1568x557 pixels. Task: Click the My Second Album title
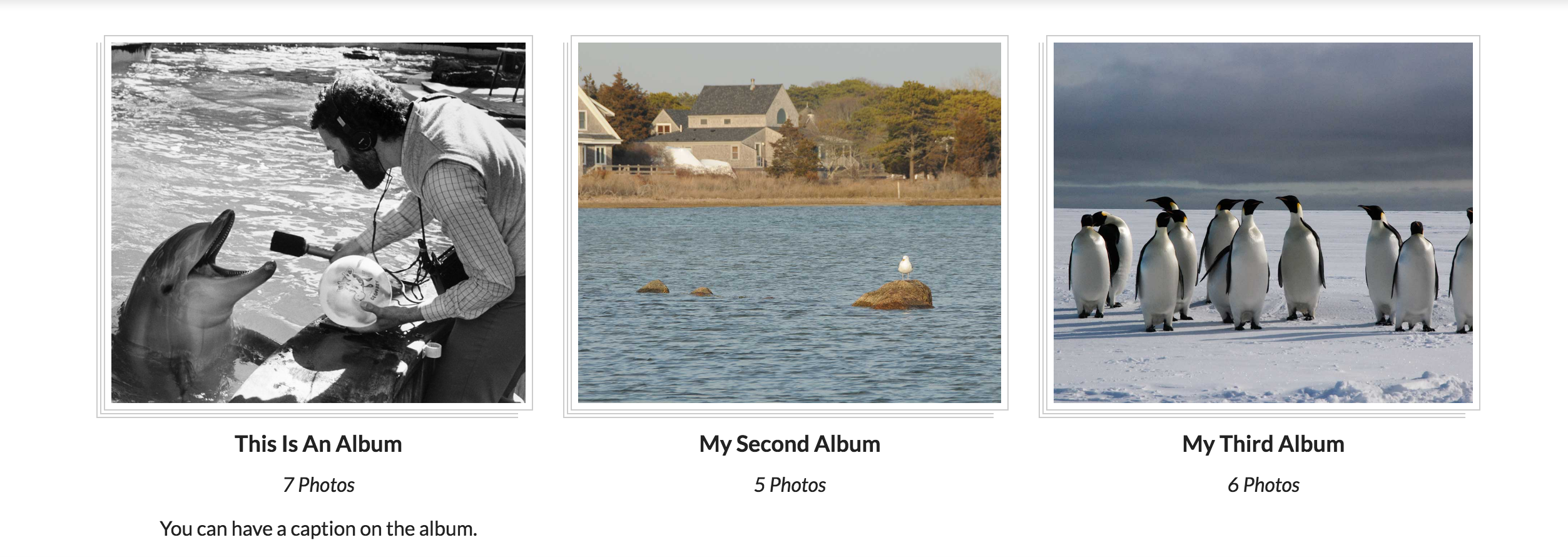pos(789,444)
